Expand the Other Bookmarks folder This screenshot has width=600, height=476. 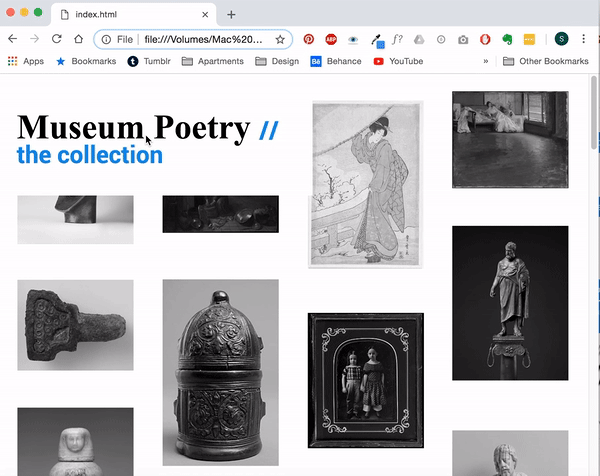click(x=546, y=61)
